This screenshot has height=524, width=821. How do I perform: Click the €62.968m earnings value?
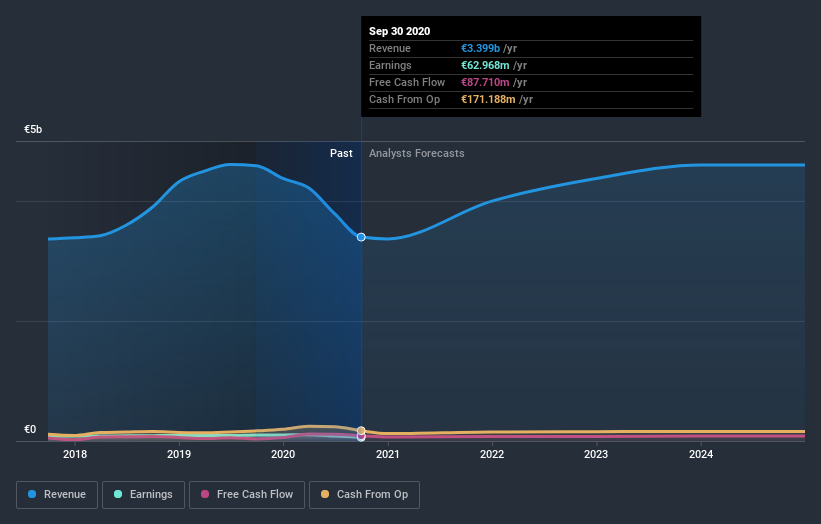point(485,65)
